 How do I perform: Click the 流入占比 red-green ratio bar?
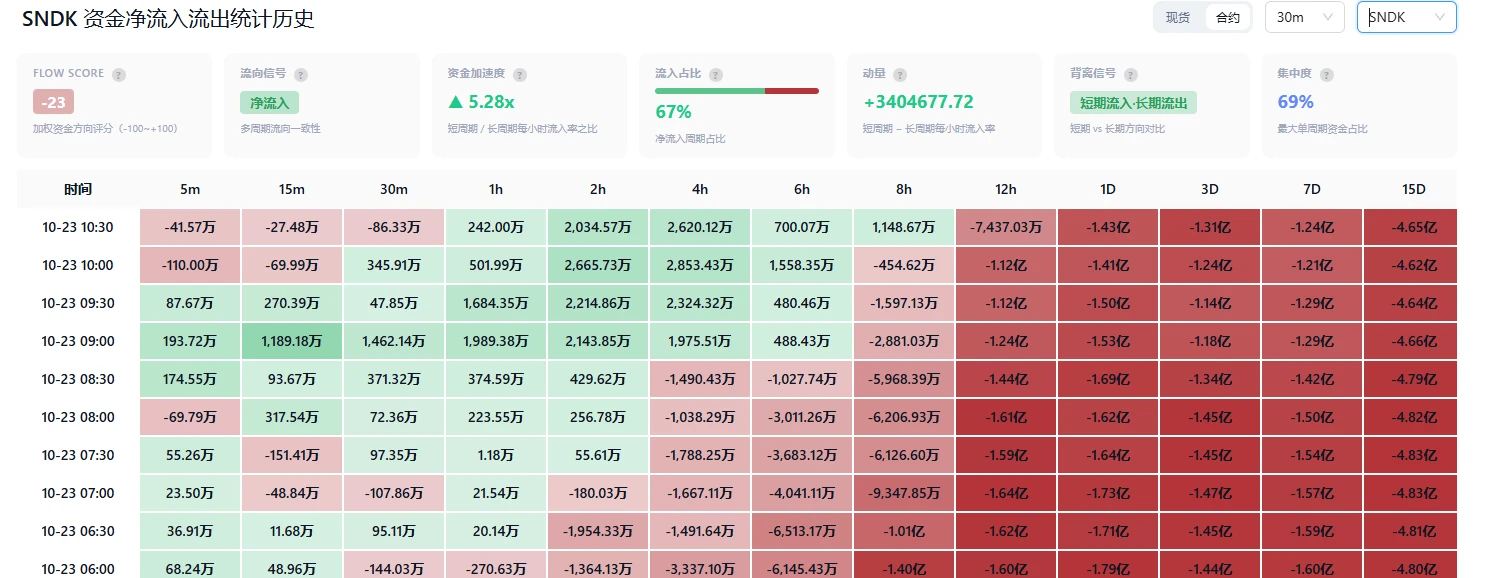[x=737, y=91]
